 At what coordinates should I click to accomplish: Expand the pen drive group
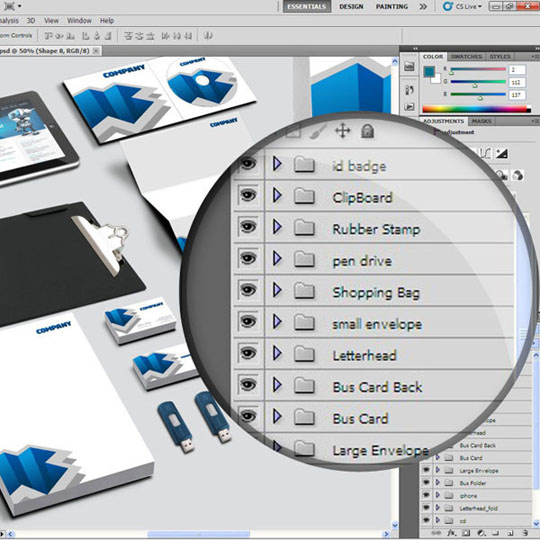coord(277,258)
